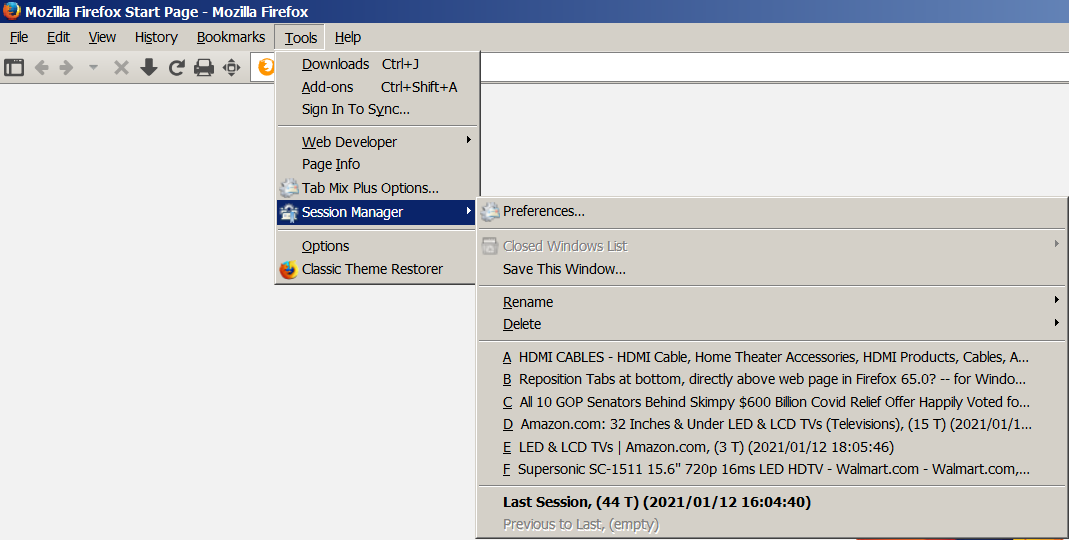Open the Bookmarks menu

coord(231,38)
